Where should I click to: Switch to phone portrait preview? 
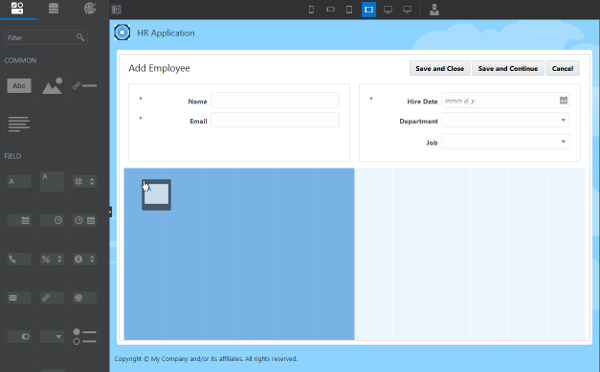(311, 10)
